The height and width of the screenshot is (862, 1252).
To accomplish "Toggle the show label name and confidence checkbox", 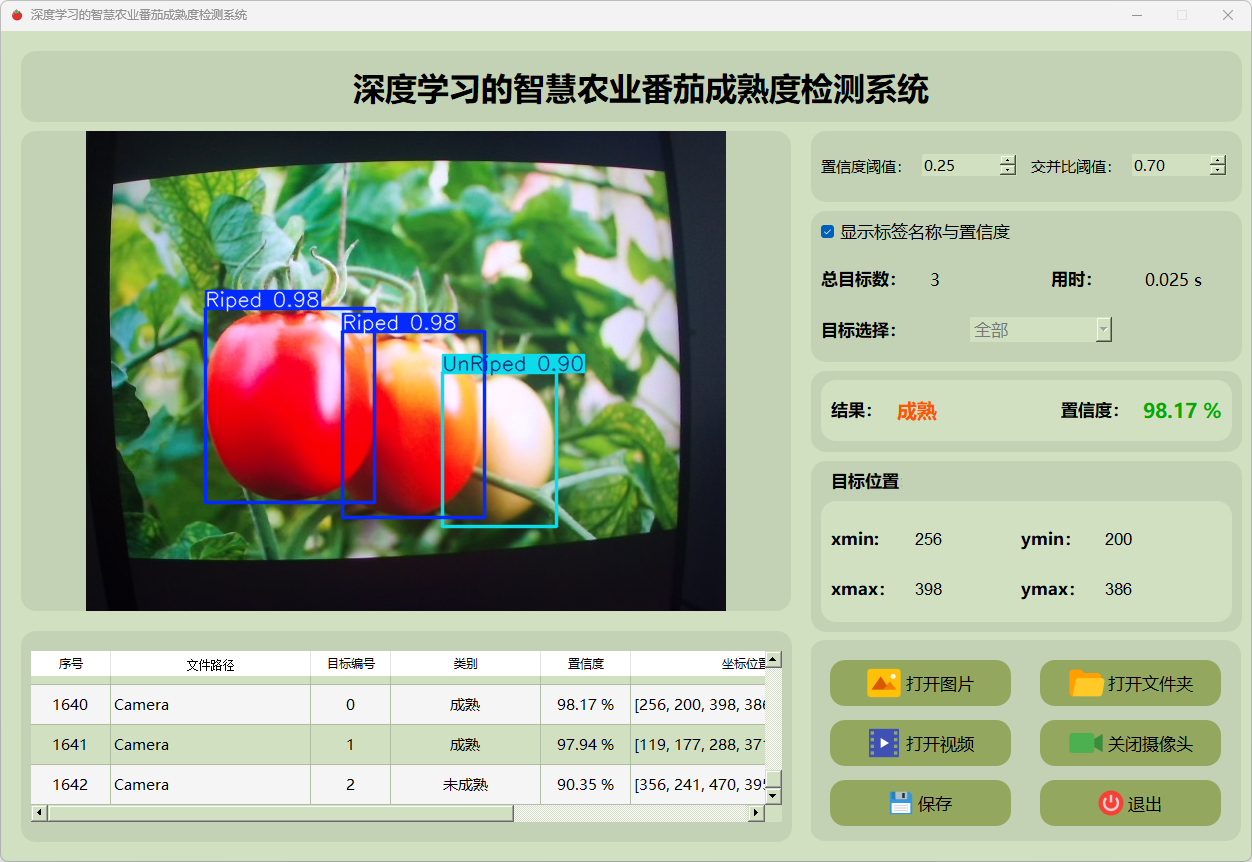I will 828,232.
